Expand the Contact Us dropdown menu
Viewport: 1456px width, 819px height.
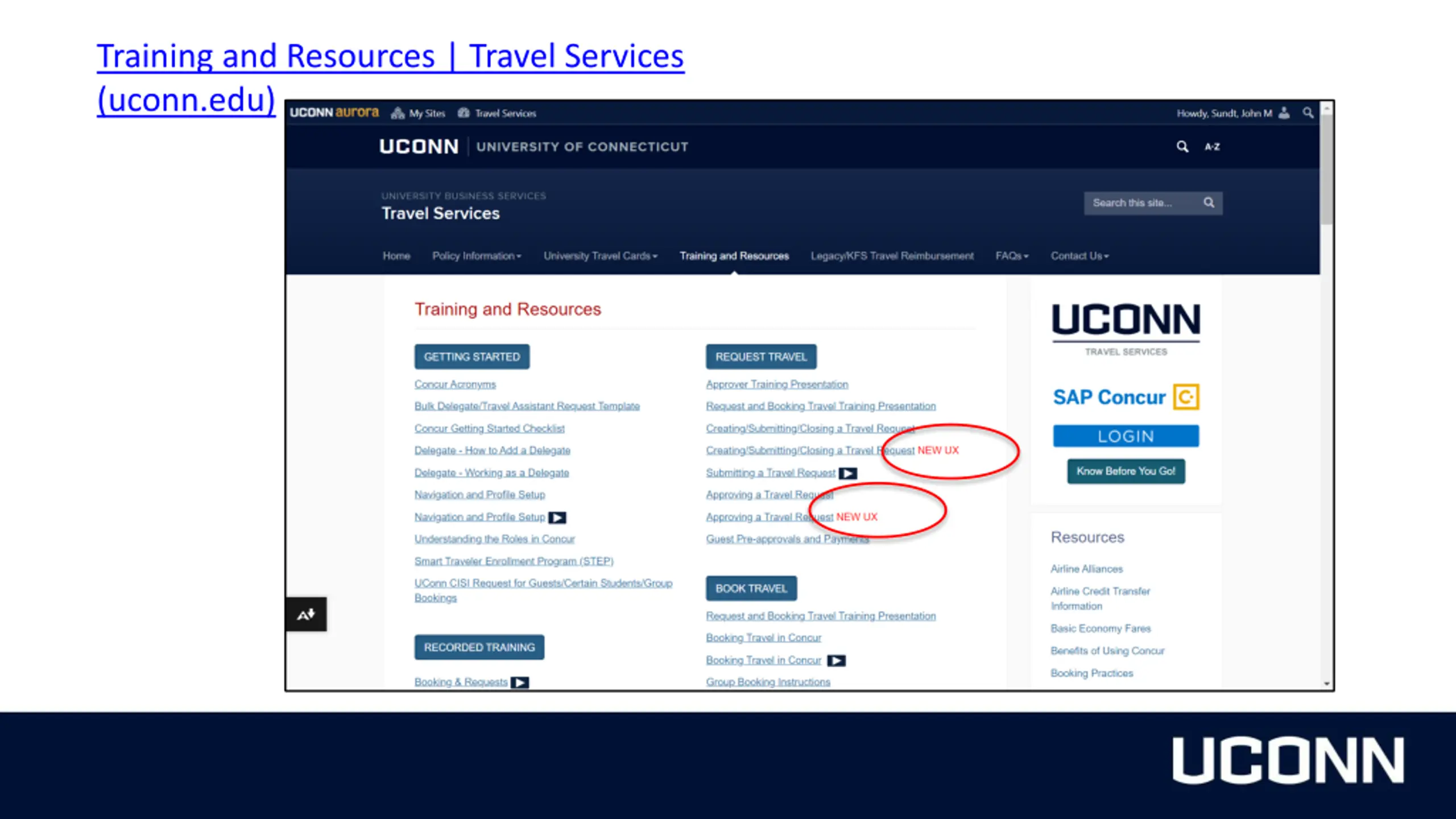click(1079, 256)
